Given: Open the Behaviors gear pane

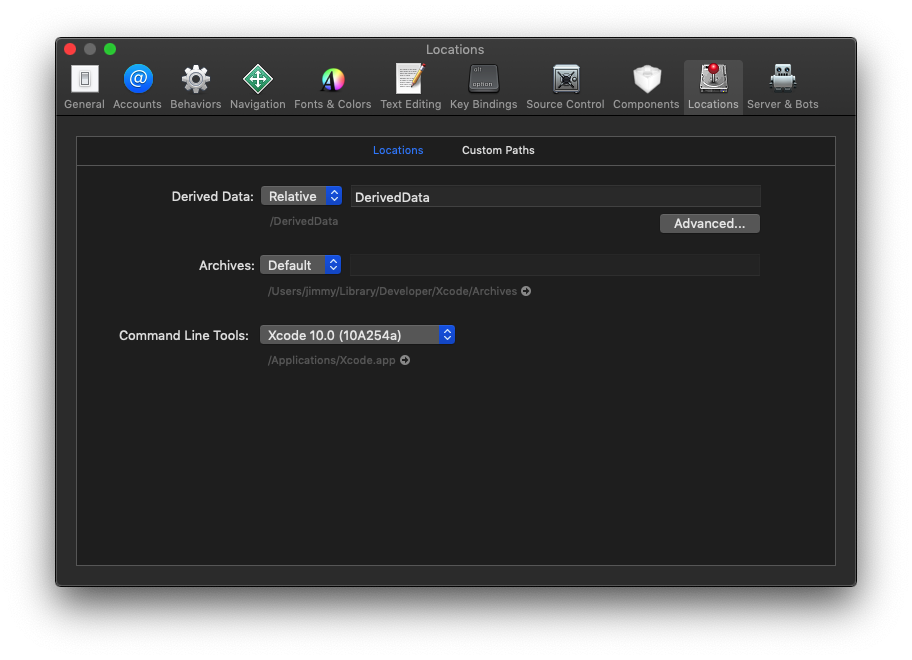Looking at the screenshot, I should 195,87.
